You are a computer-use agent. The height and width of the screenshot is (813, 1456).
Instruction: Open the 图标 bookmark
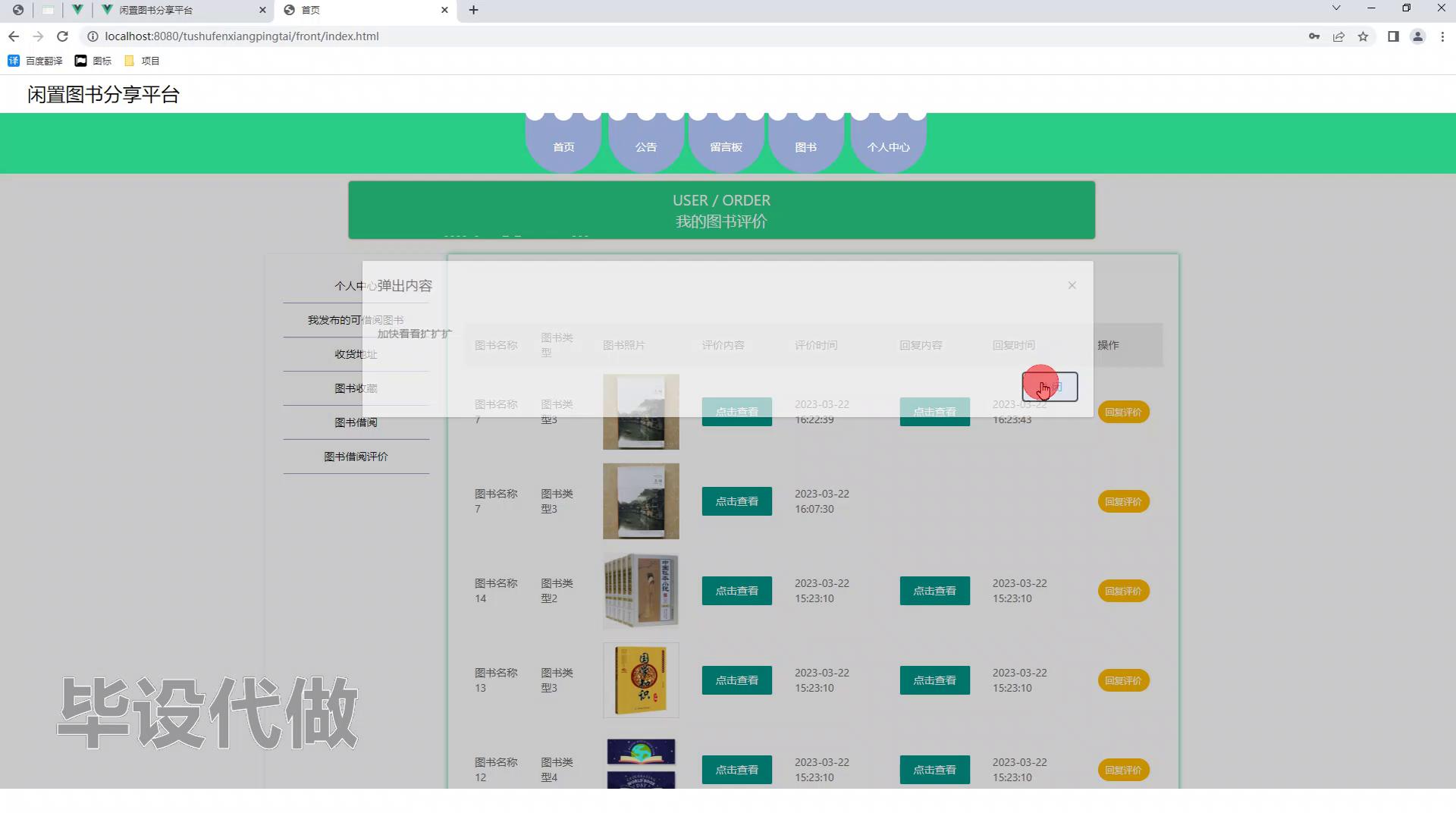(x=93, y=61)
